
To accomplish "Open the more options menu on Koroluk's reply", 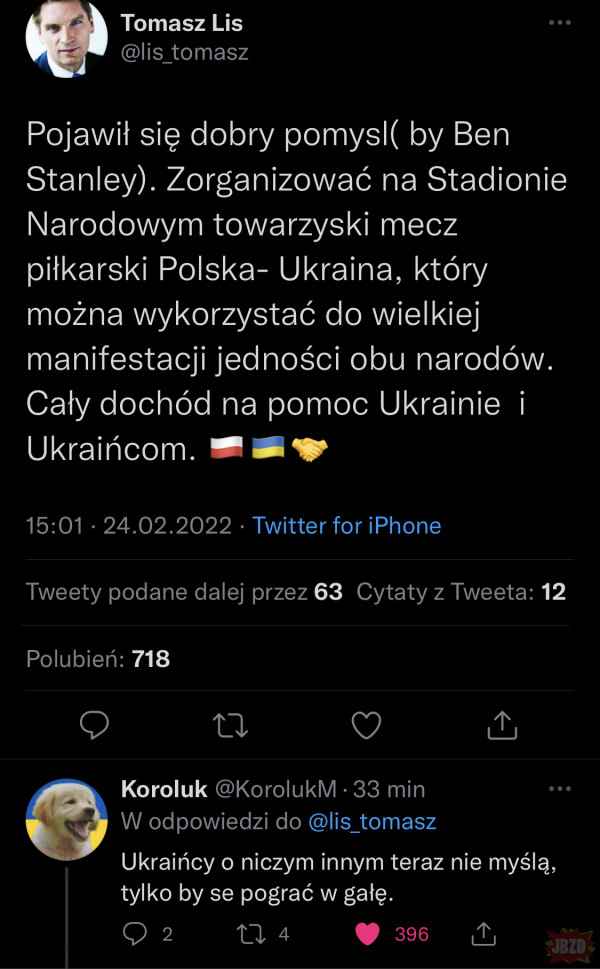I will pos(560,788).
